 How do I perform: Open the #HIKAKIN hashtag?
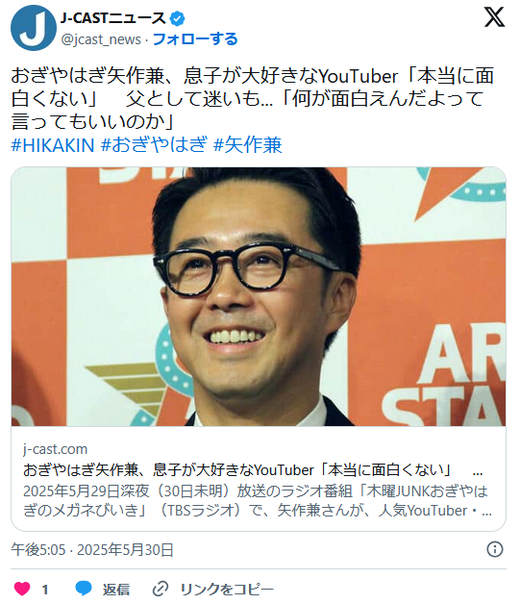coord(53,145)
